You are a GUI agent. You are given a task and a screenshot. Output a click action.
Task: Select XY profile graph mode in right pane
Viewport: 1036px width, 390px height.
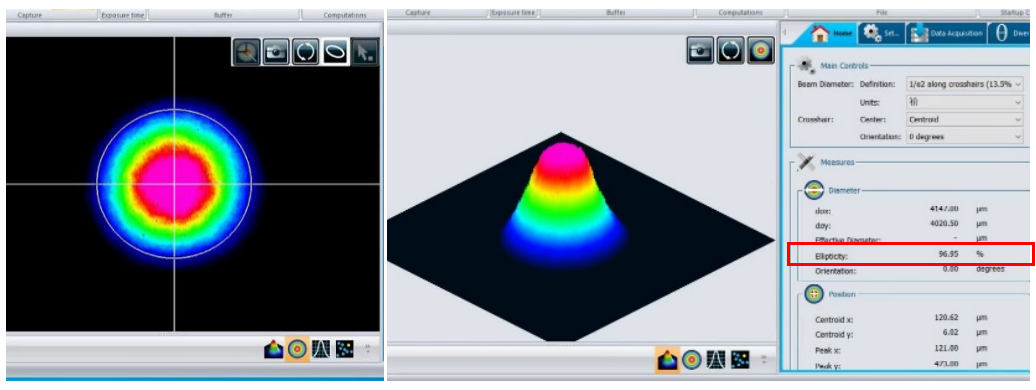[x=716, y=360]
